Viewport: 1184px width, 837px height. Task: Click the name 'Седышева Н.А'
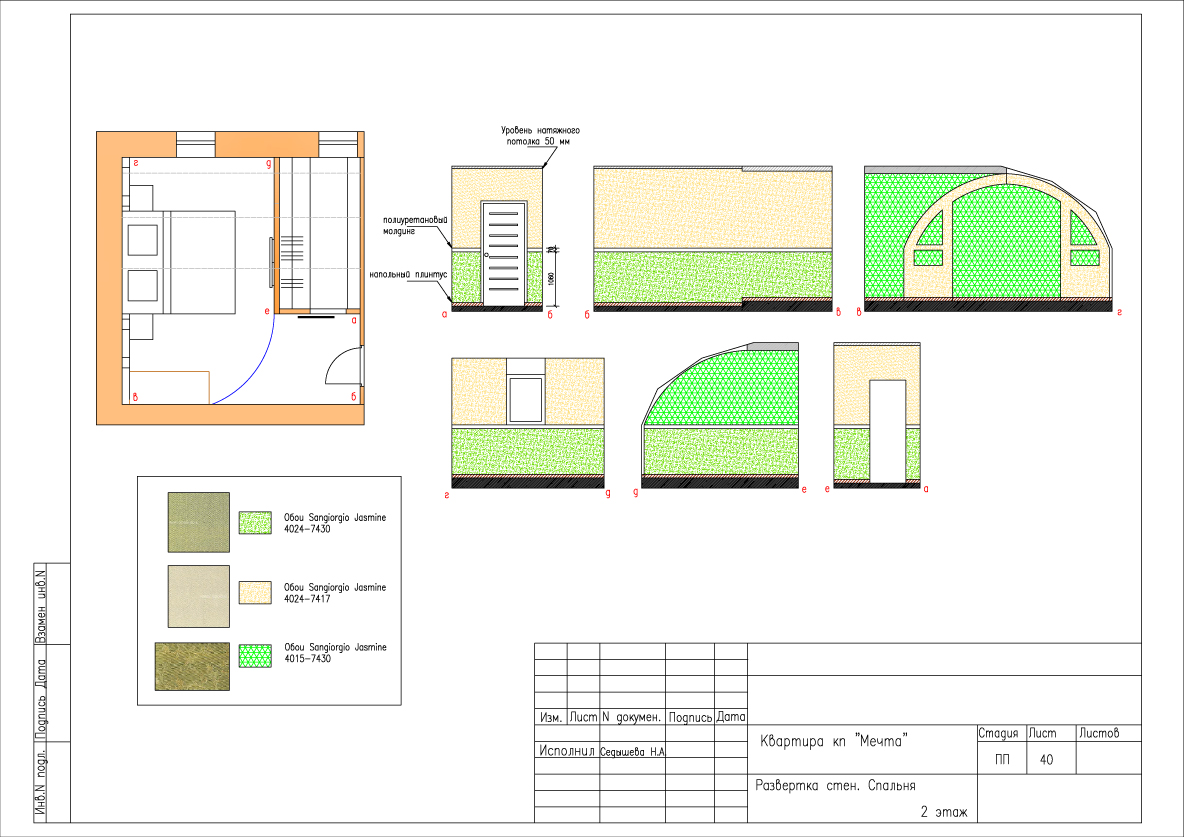point(632,752)
